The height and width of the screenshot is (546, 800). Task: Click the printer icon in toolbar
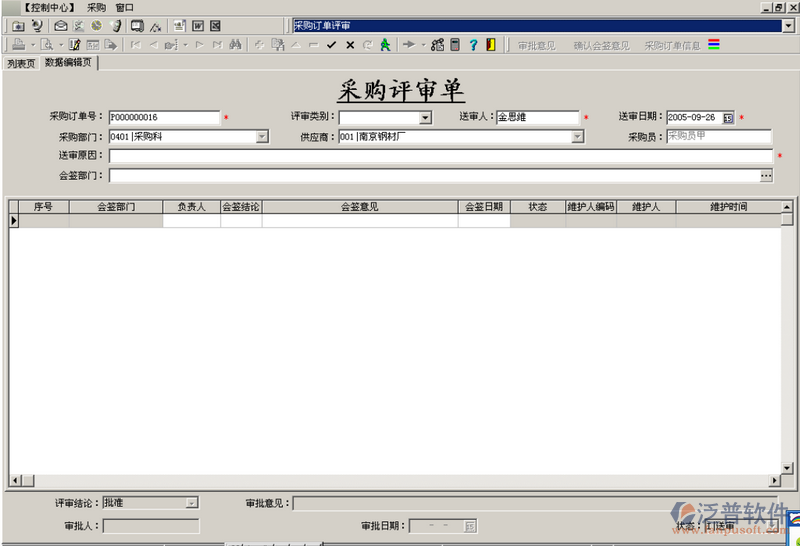(x=17, y=45)
